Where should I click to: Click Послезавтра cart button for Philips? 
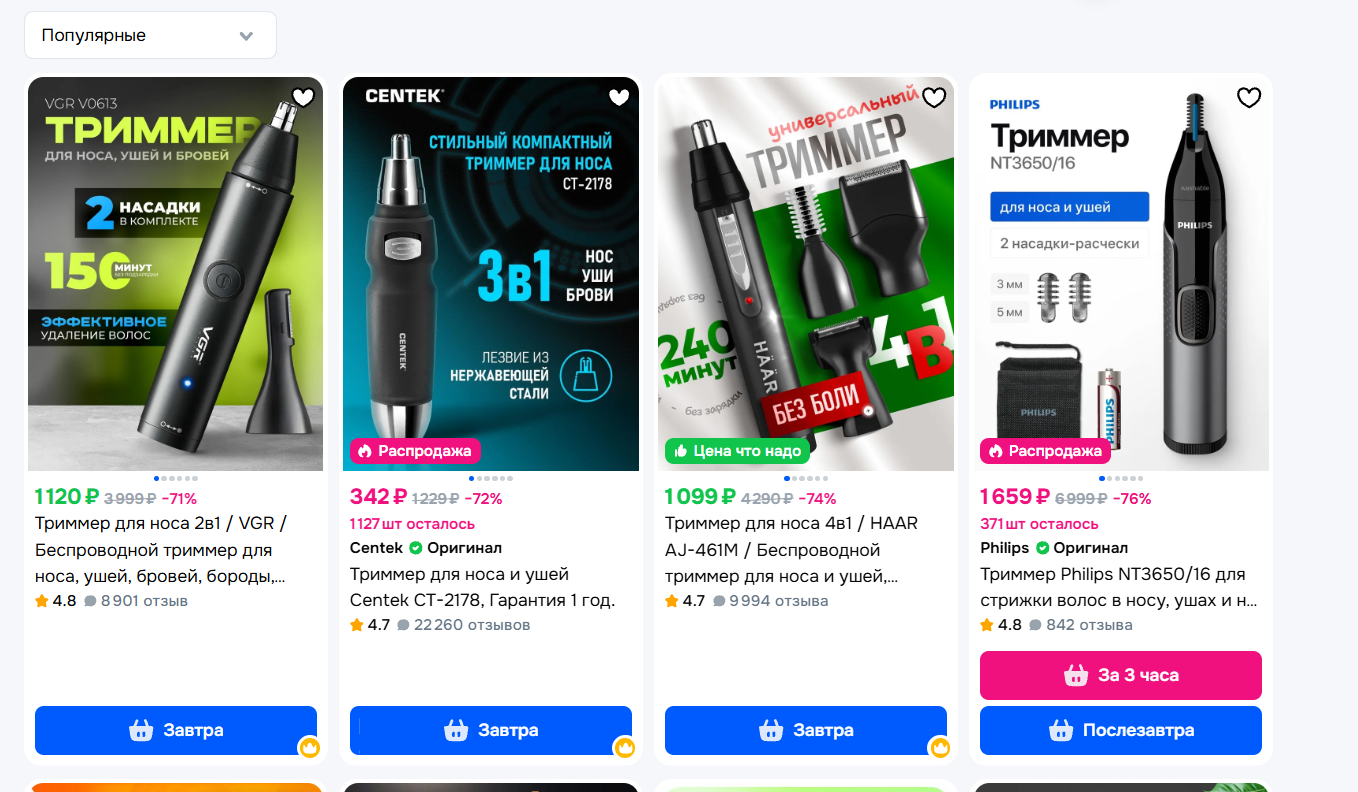pos(1121,730)
